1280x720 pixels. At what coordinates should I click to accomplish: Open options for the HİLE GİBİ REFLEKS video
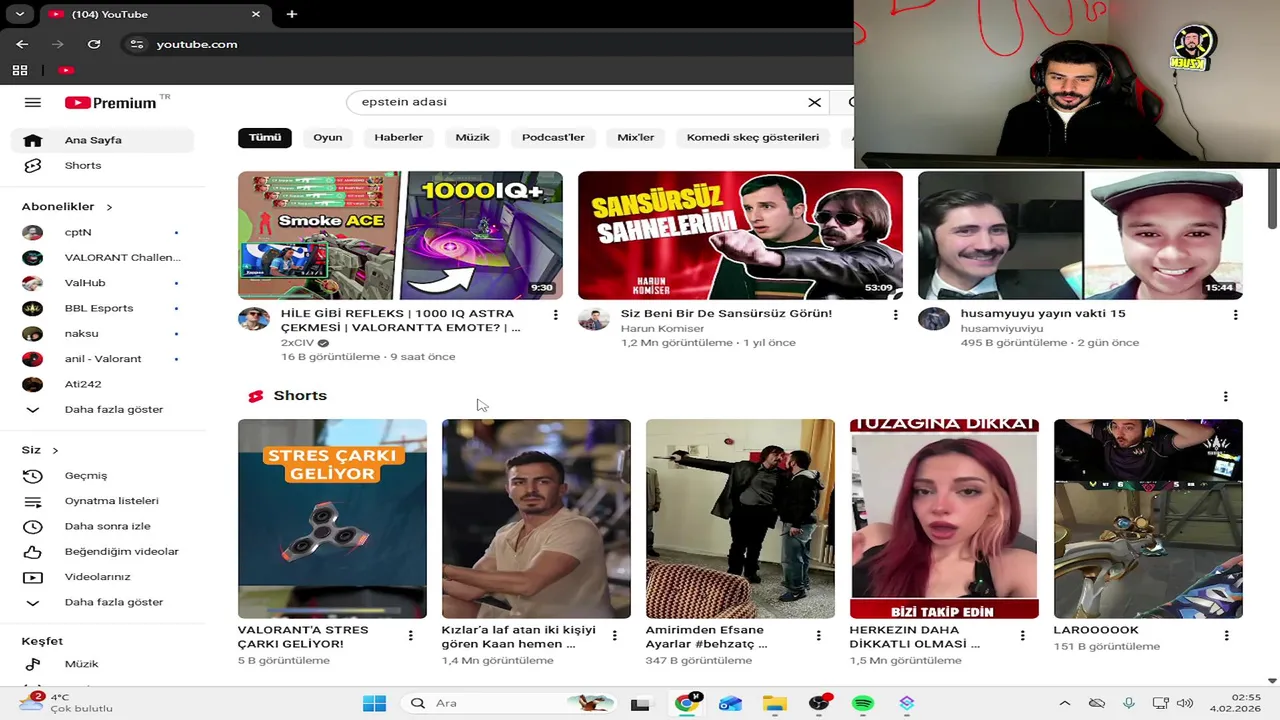[555, 314]
